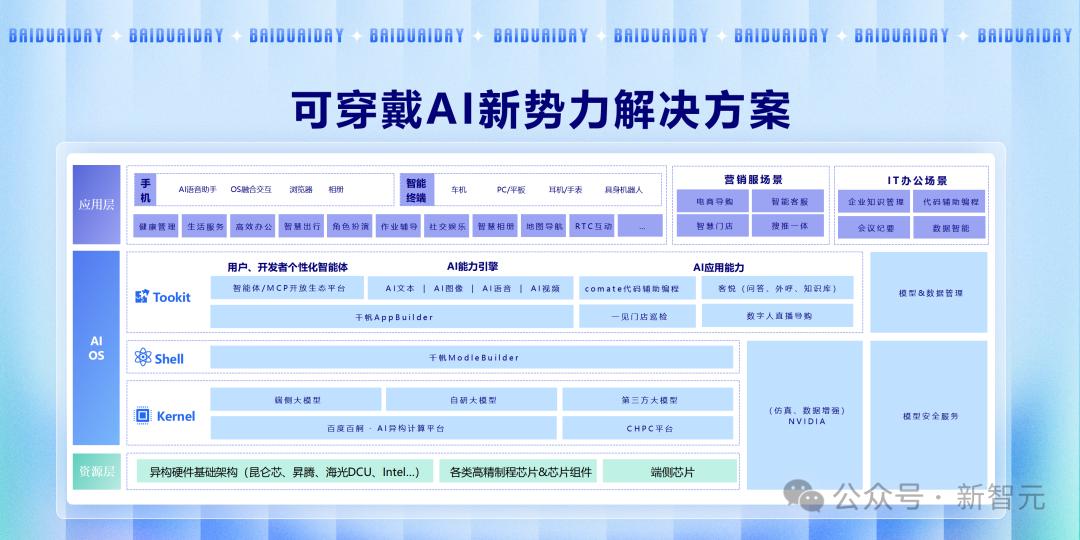This screenshot has height=540, width=1080.
Task: Click the Tookit puzzle icon
Action: point(142,297)
